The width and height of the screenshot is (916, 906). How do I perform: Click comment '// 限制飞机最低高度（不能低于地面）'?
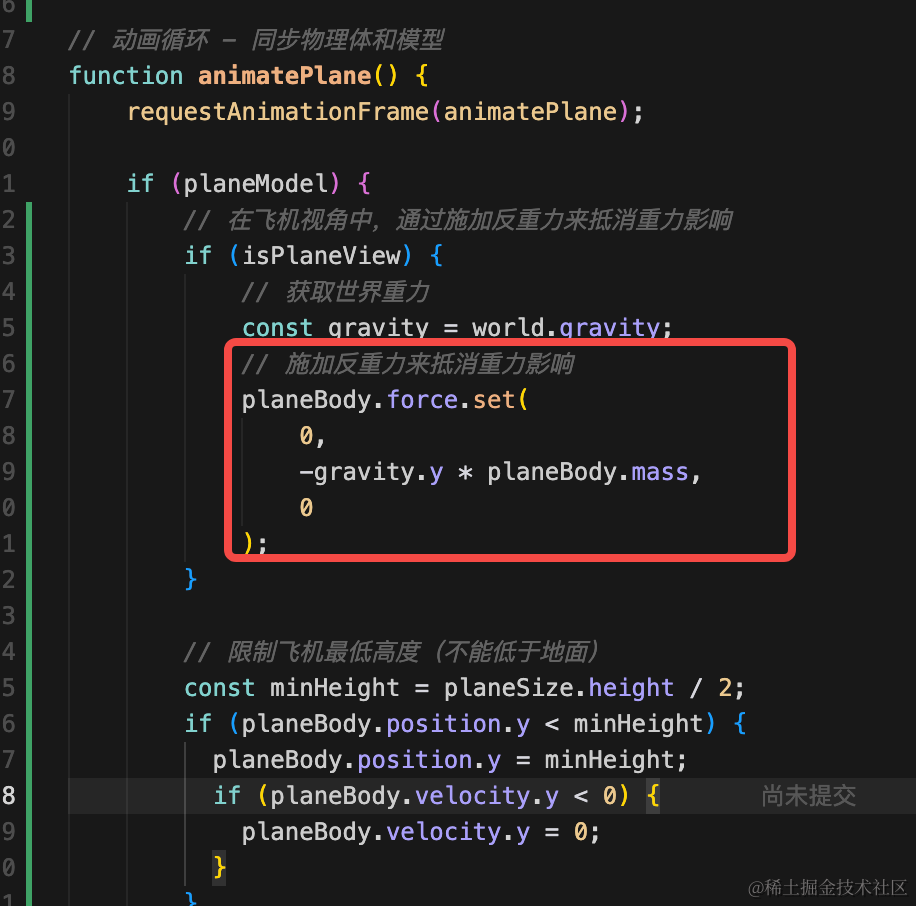pyautogui.click(x=391, y=652)
